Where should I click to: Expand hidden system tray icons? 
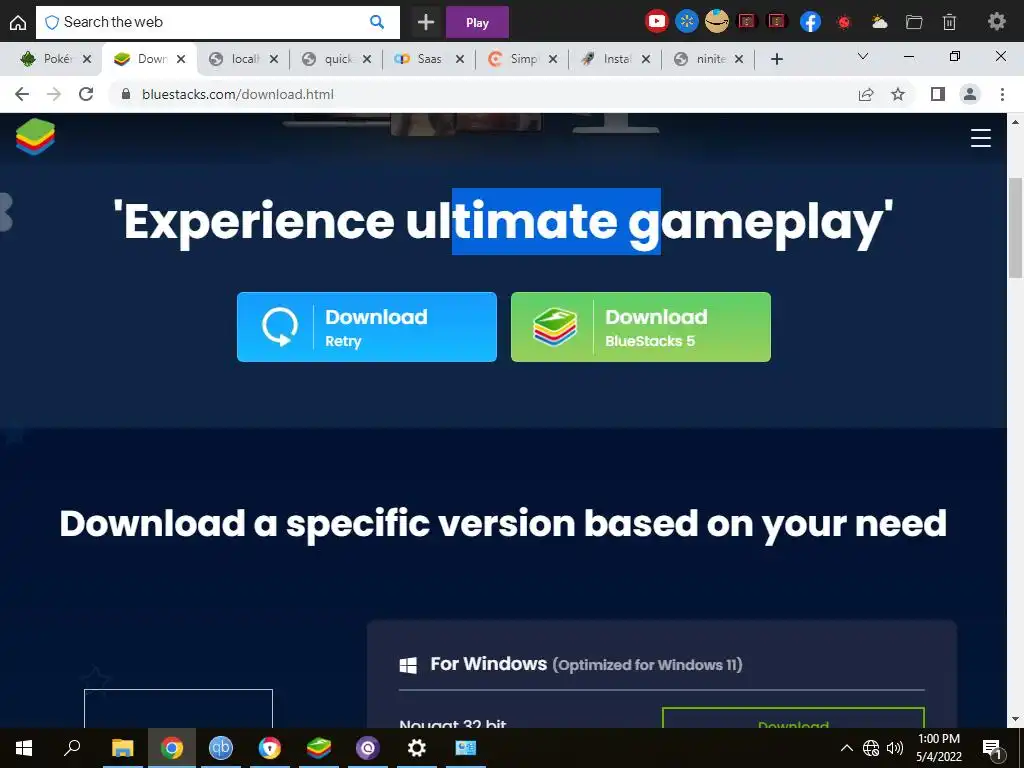point(846,748)
